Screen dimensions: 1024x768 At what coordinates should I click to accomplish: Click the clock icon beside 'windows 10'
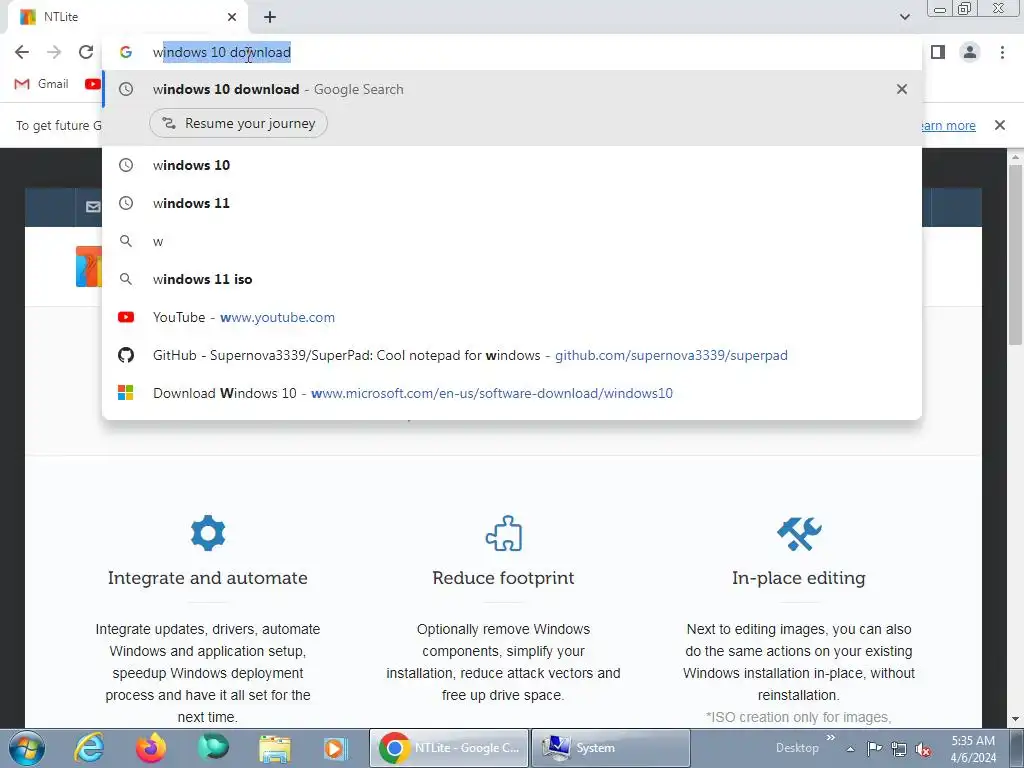pos(126,165)
